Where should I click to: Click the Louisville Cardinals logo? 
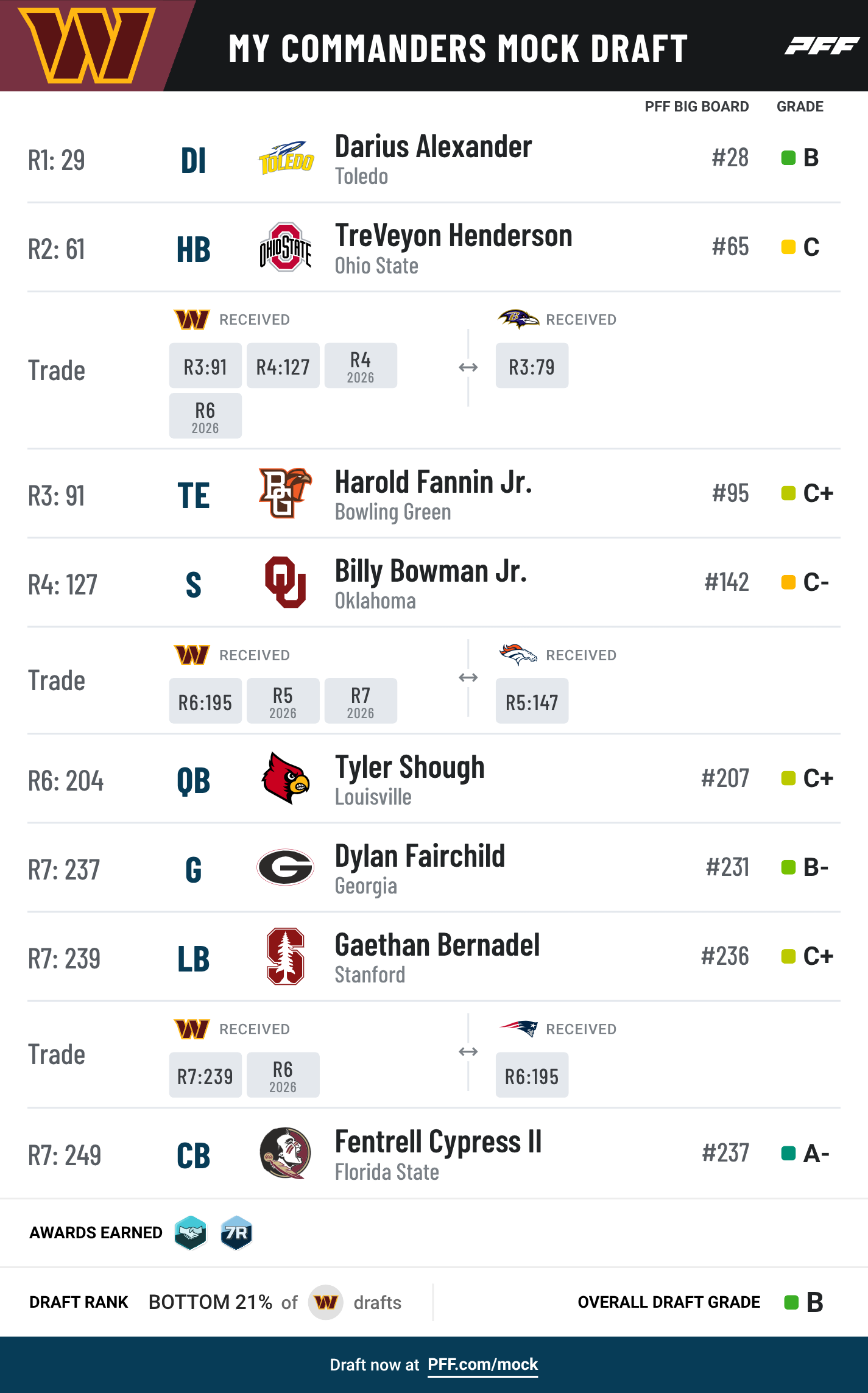[x=286, y=778]
